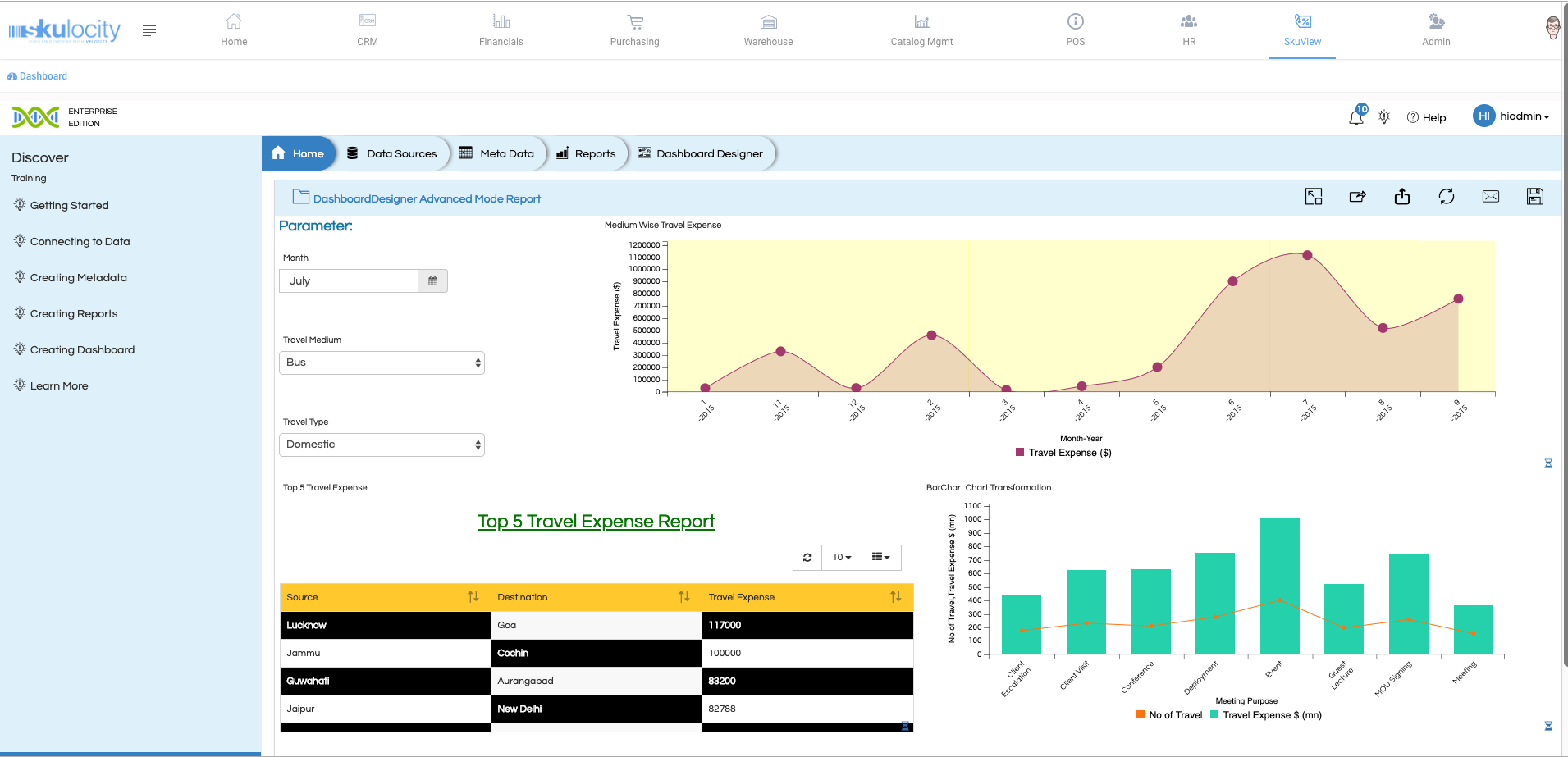Click the email envelope icon in report toolbar
The width and height of the screenshot is (1568, 757).
(1490, 197)
